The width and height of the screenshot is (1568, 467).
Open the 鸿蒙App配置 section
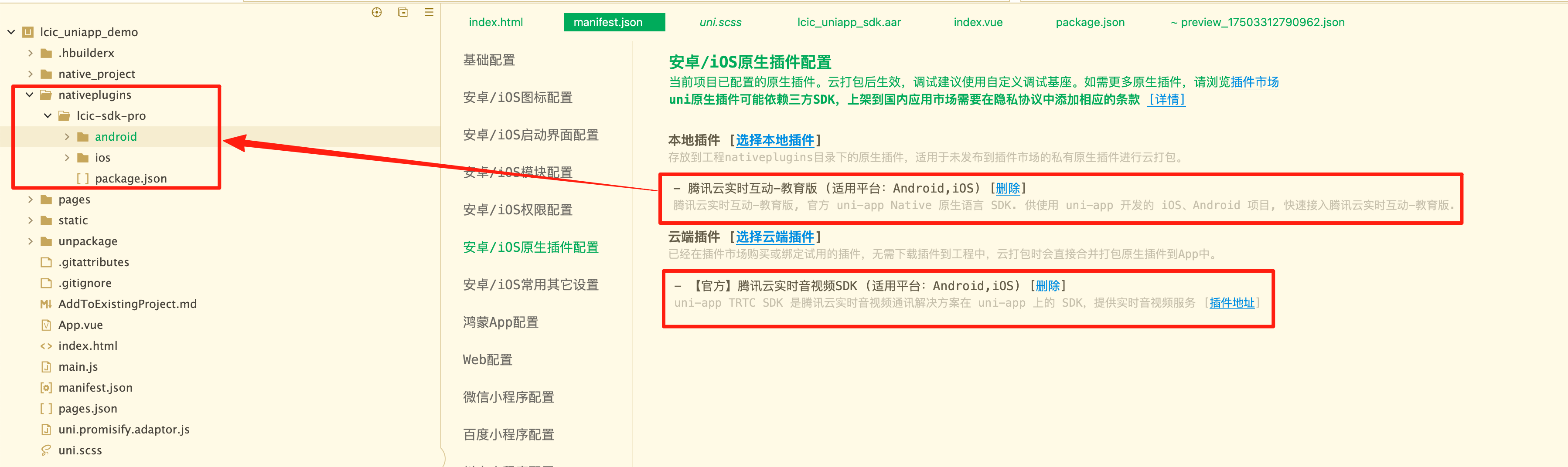(500, 322)
